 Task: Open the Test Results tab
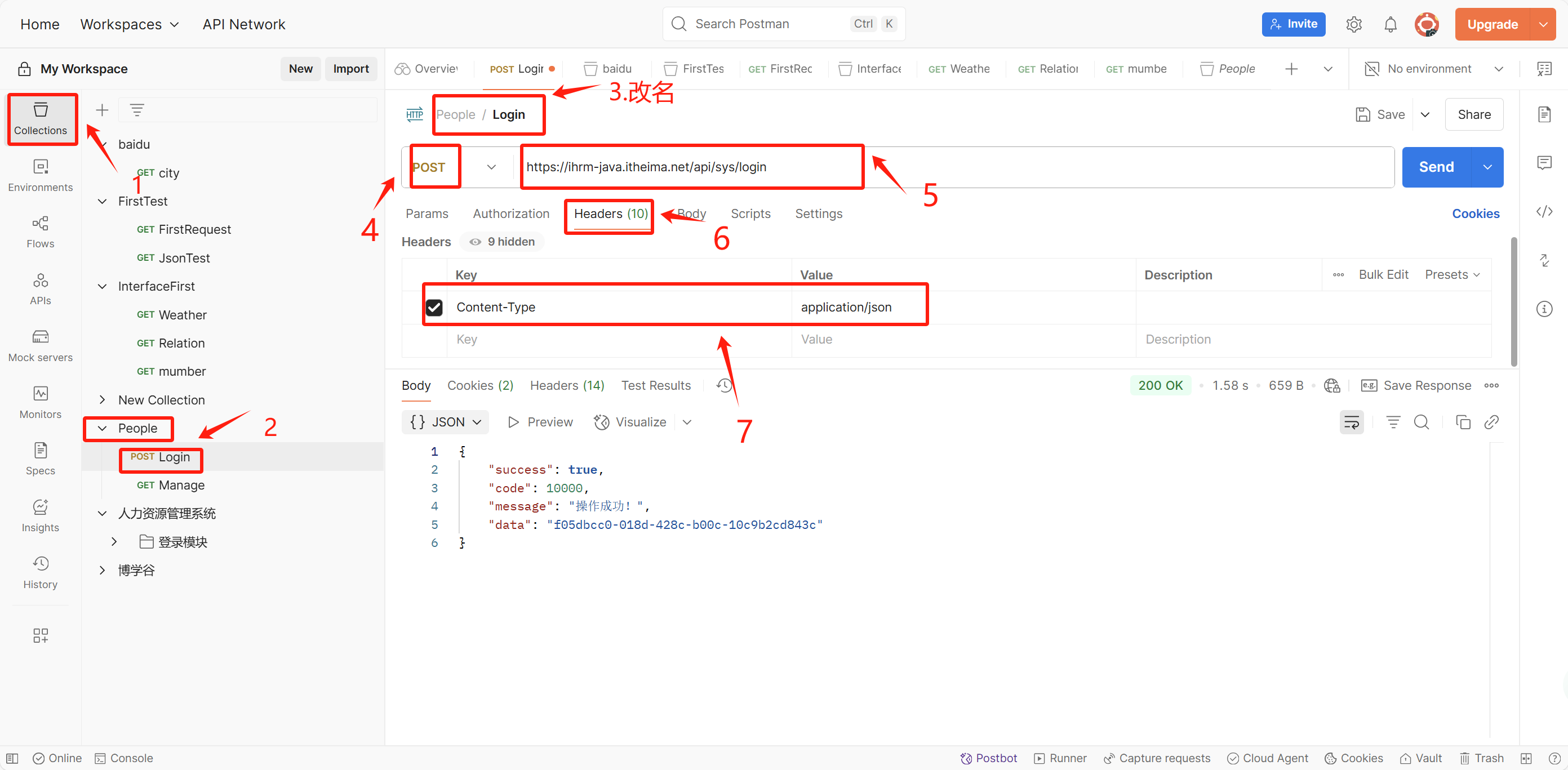[656, 385]
